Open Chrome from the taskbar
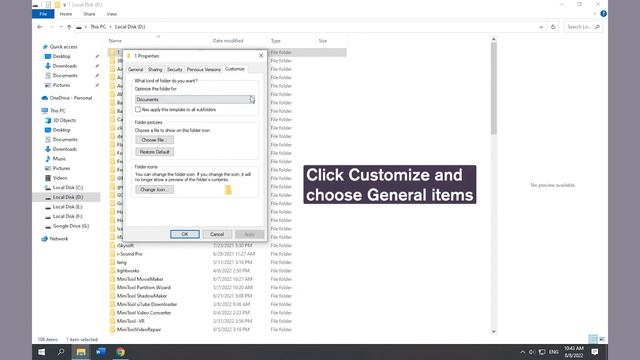 coord(120,352)
